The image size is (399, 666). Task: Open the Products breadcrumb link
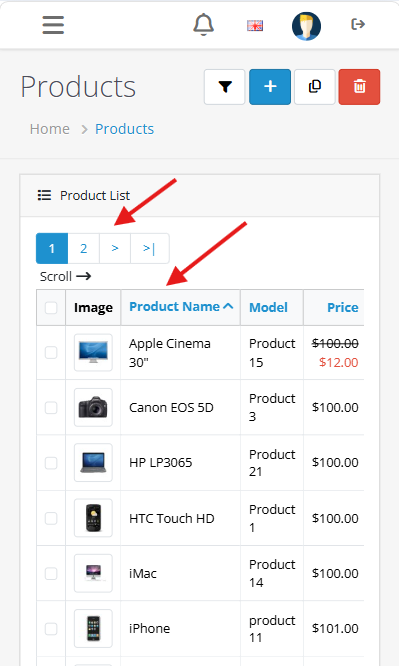point(125,129)
